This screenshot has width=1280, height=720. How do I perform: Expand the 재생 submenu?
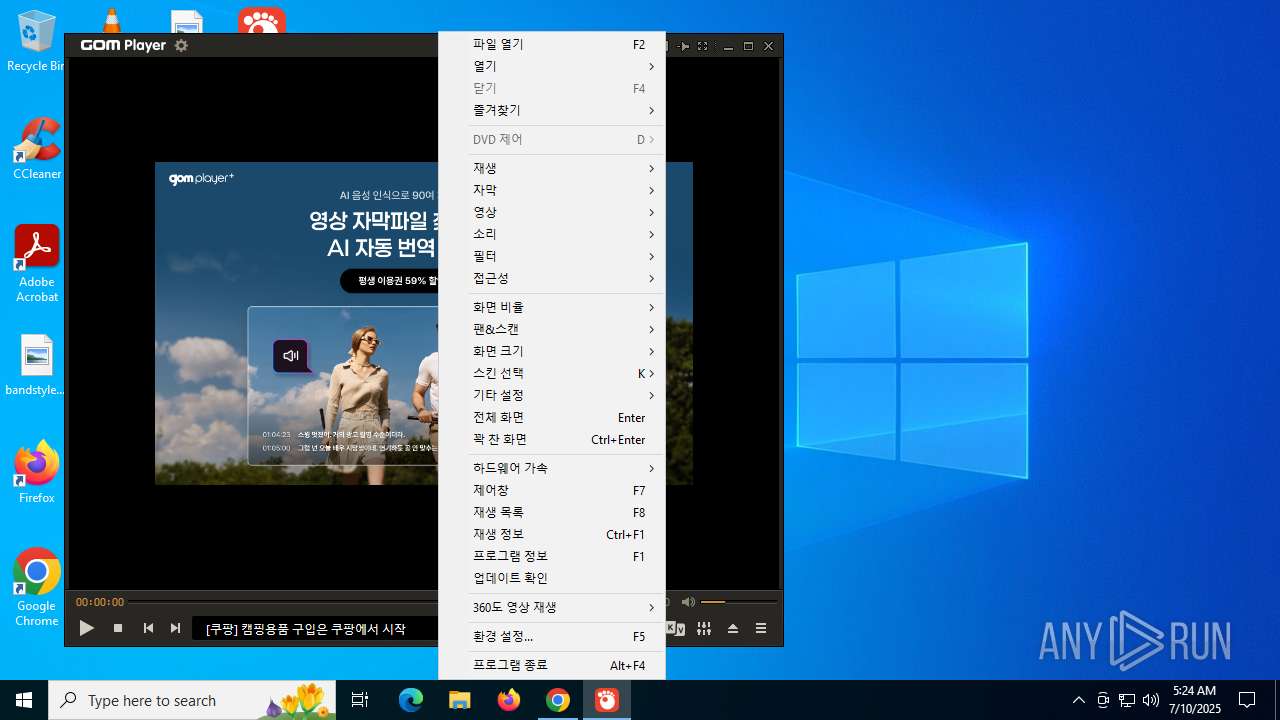[x=552, y=168]
